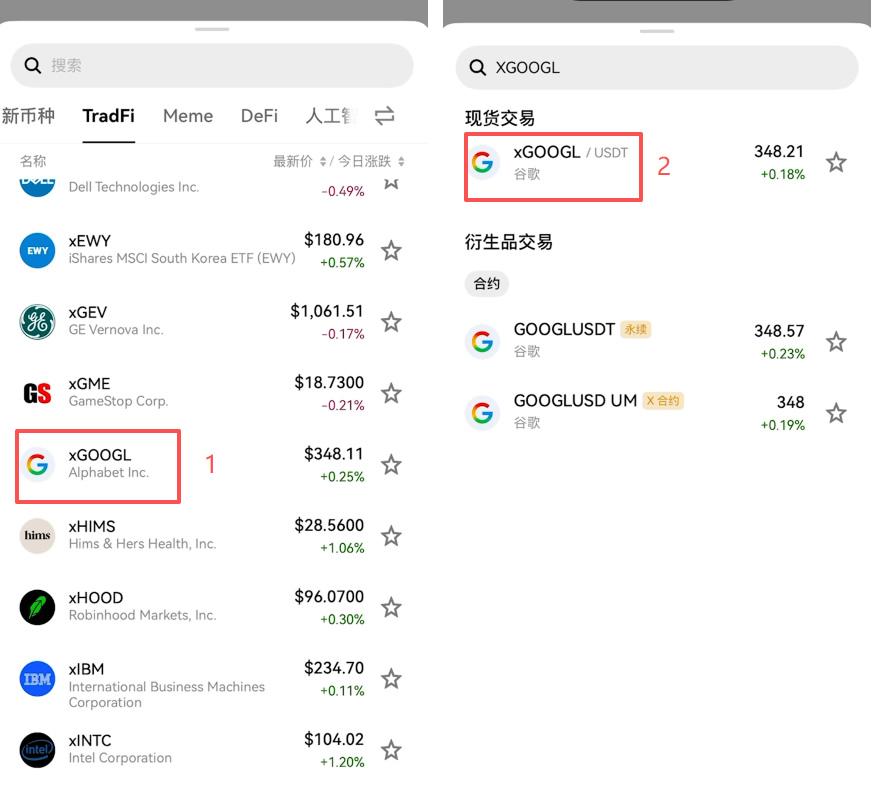
Task: Switch to the 新币种 tab
Action: (28, 116)
